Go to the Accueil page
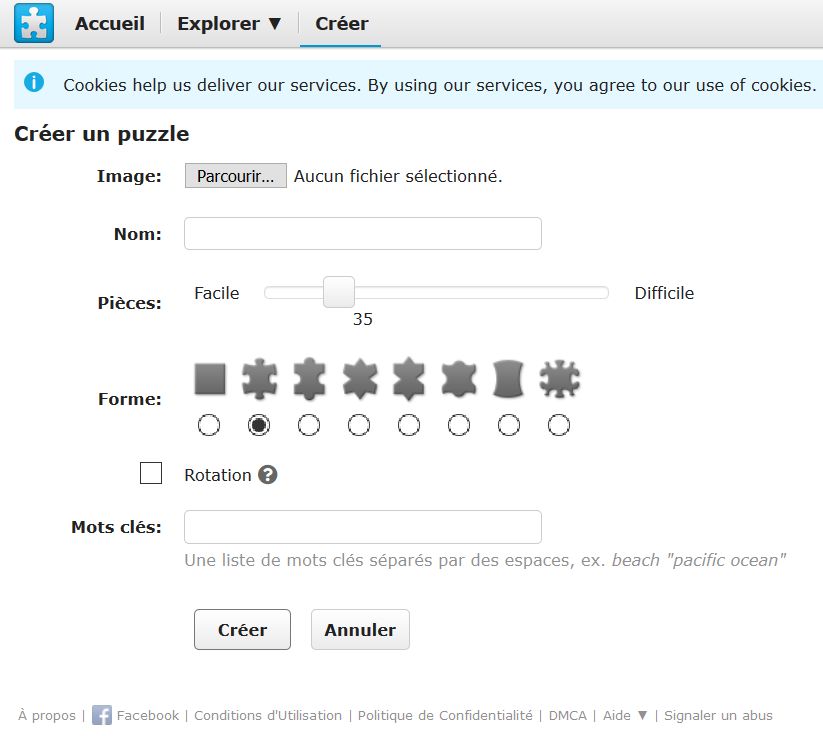Screen dimensions: 823x736 pyautogui.click(x=110, y=24)
